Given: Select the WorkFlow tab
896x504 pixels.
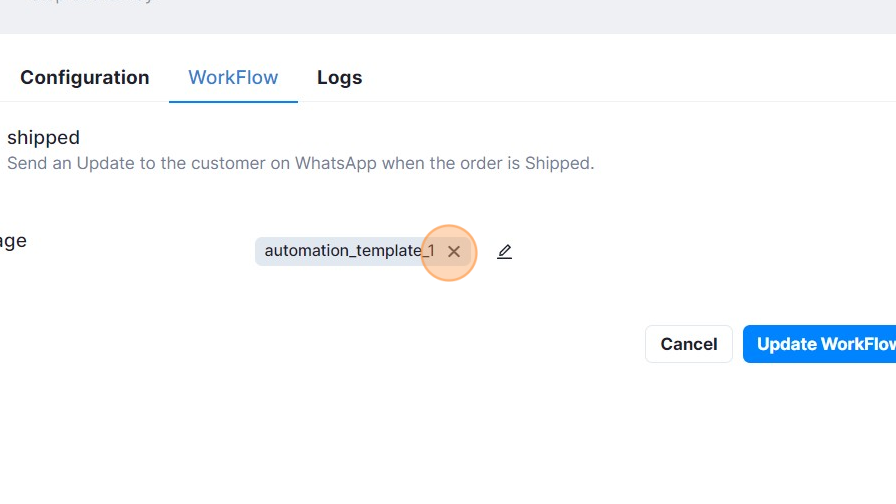Looking at the screenshot, I should [x=233, y=78].
